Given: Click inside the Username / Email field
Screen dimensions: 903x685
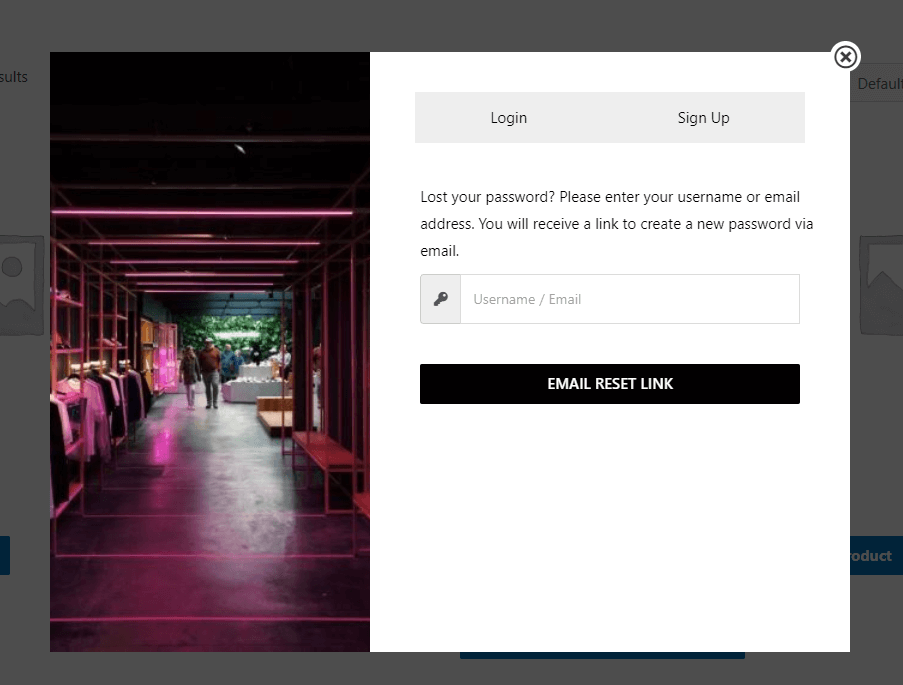Looking at the screenshot, I should click(630, 298).
